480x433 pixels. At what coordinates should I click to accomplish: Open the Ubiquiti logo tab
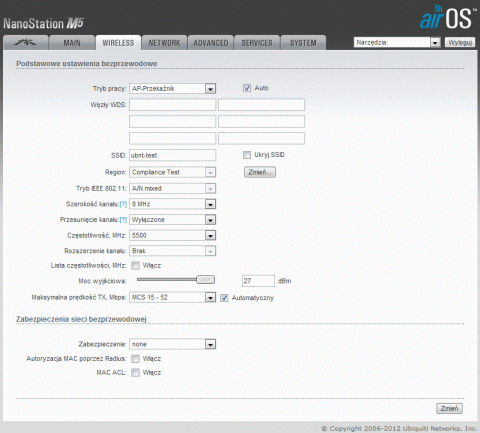click(26, 43)
